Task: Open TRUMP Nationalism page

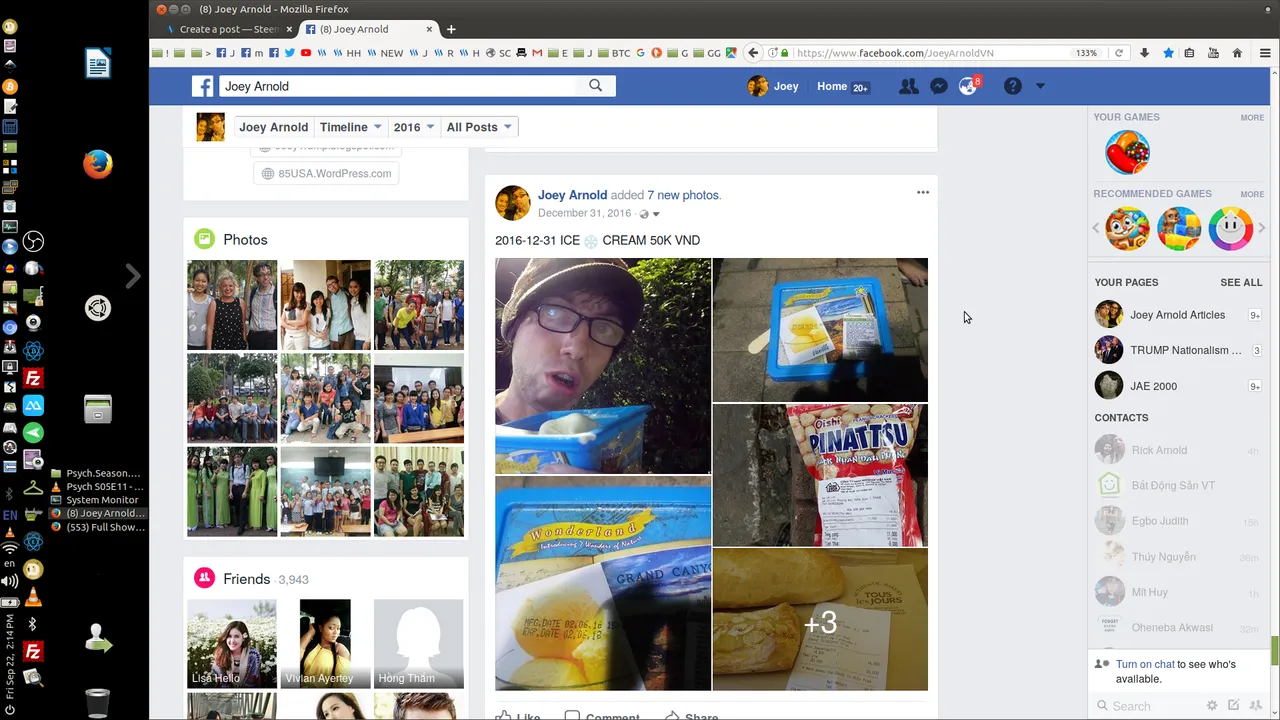Action: (x=1178, y=350)
